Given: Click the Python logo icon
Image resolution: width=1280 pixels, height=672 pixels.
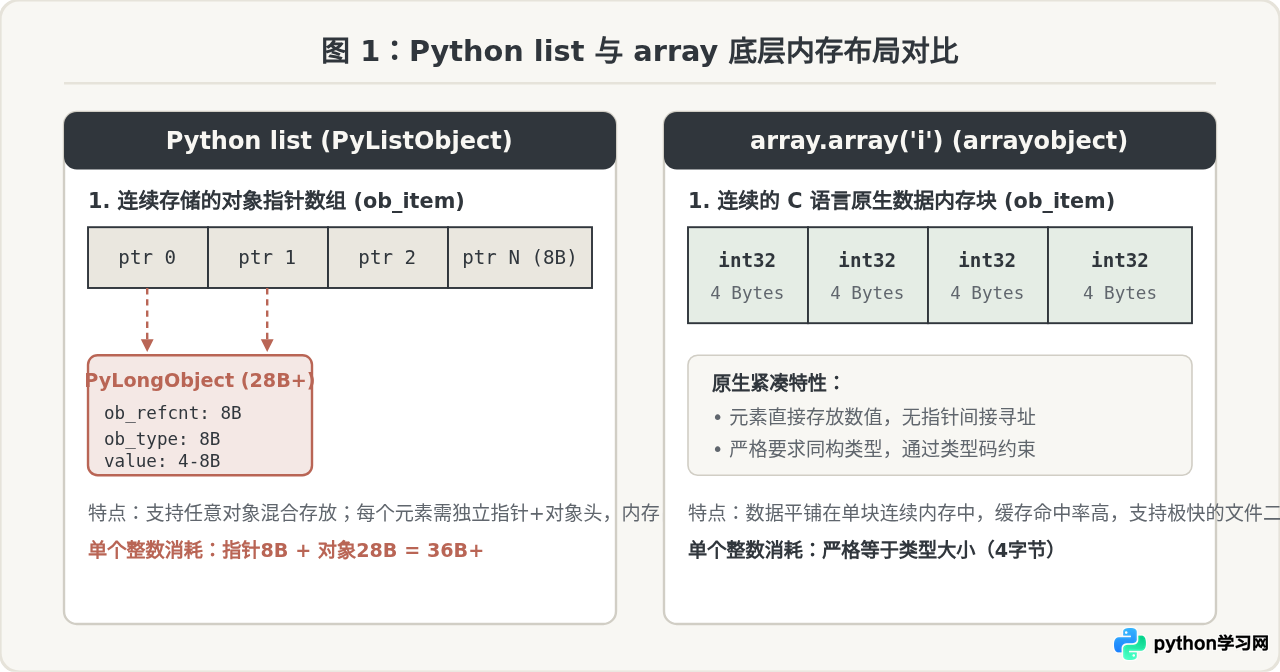Looking at the screenshot, I should pos(1130,644).
